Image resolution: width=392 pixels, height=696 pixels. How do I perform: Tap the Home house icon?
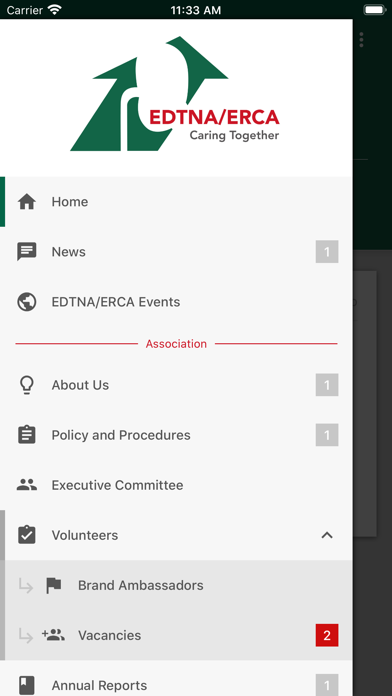coord(27,202)
